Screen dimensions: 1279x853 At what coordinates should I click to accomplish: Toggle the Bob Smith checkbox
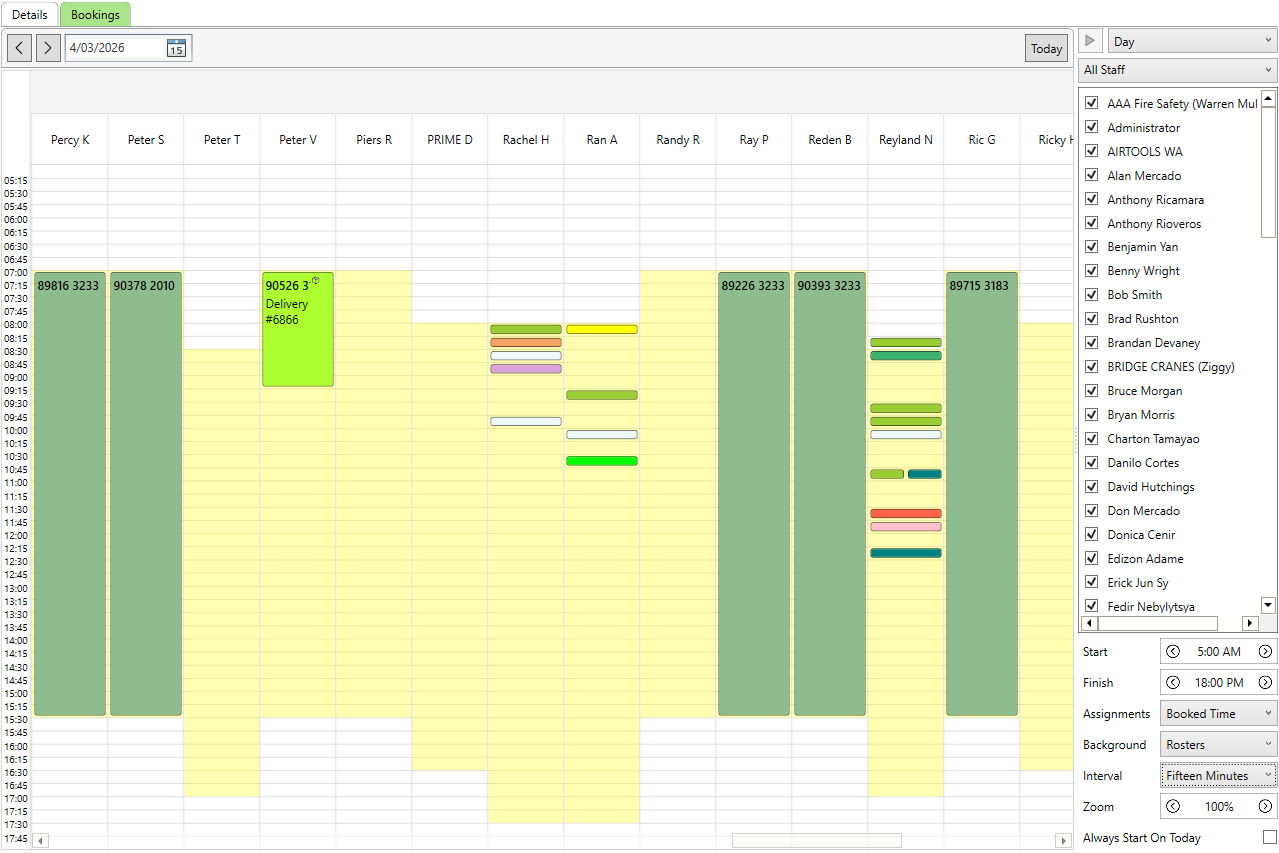click(x=1092, y=295)
